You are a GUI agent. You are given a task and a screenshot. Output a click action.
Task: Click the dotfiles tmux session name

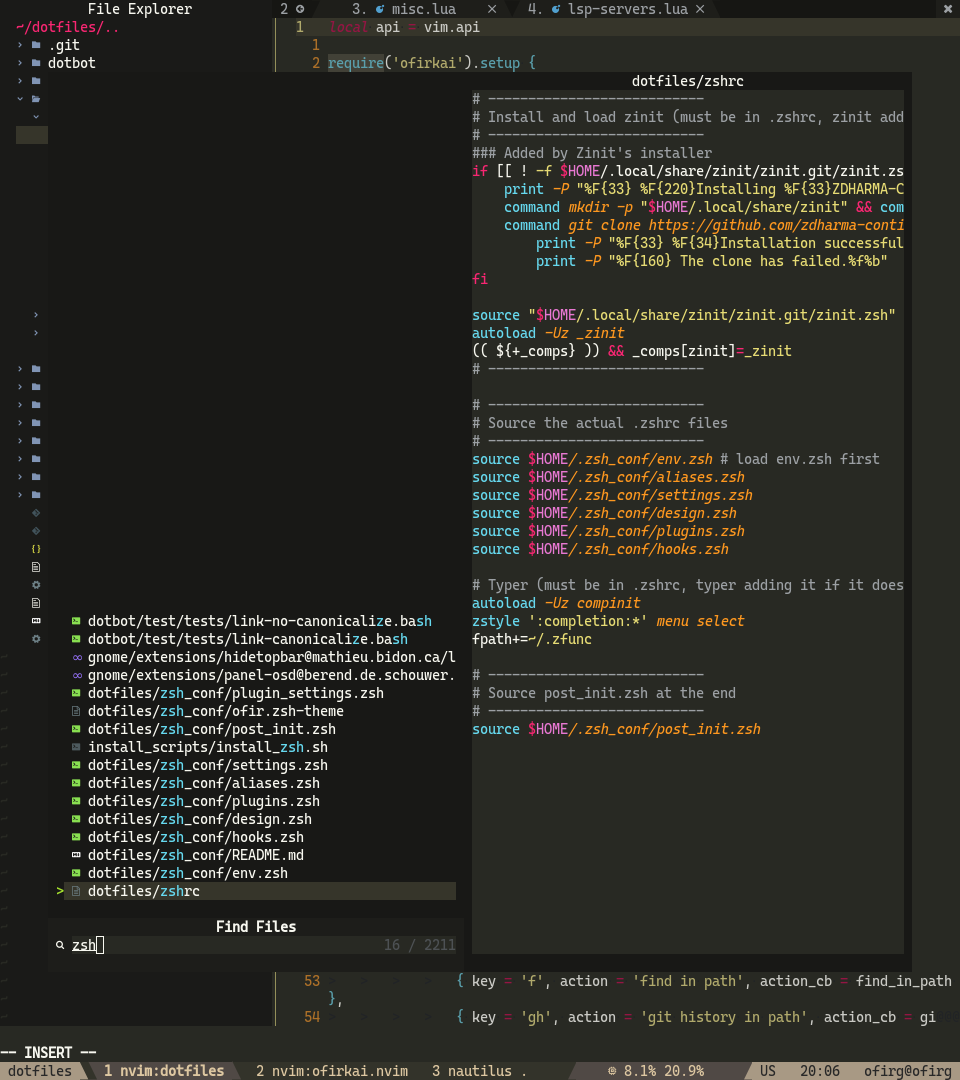pyautogui.click(x=39, y=1071)
